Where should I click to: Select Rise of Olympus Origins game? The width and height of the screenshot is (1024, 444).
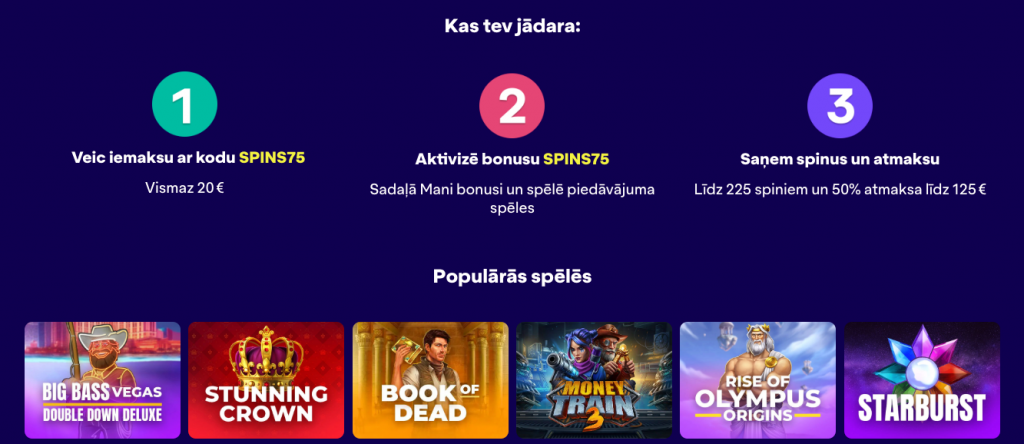[758, 380]
